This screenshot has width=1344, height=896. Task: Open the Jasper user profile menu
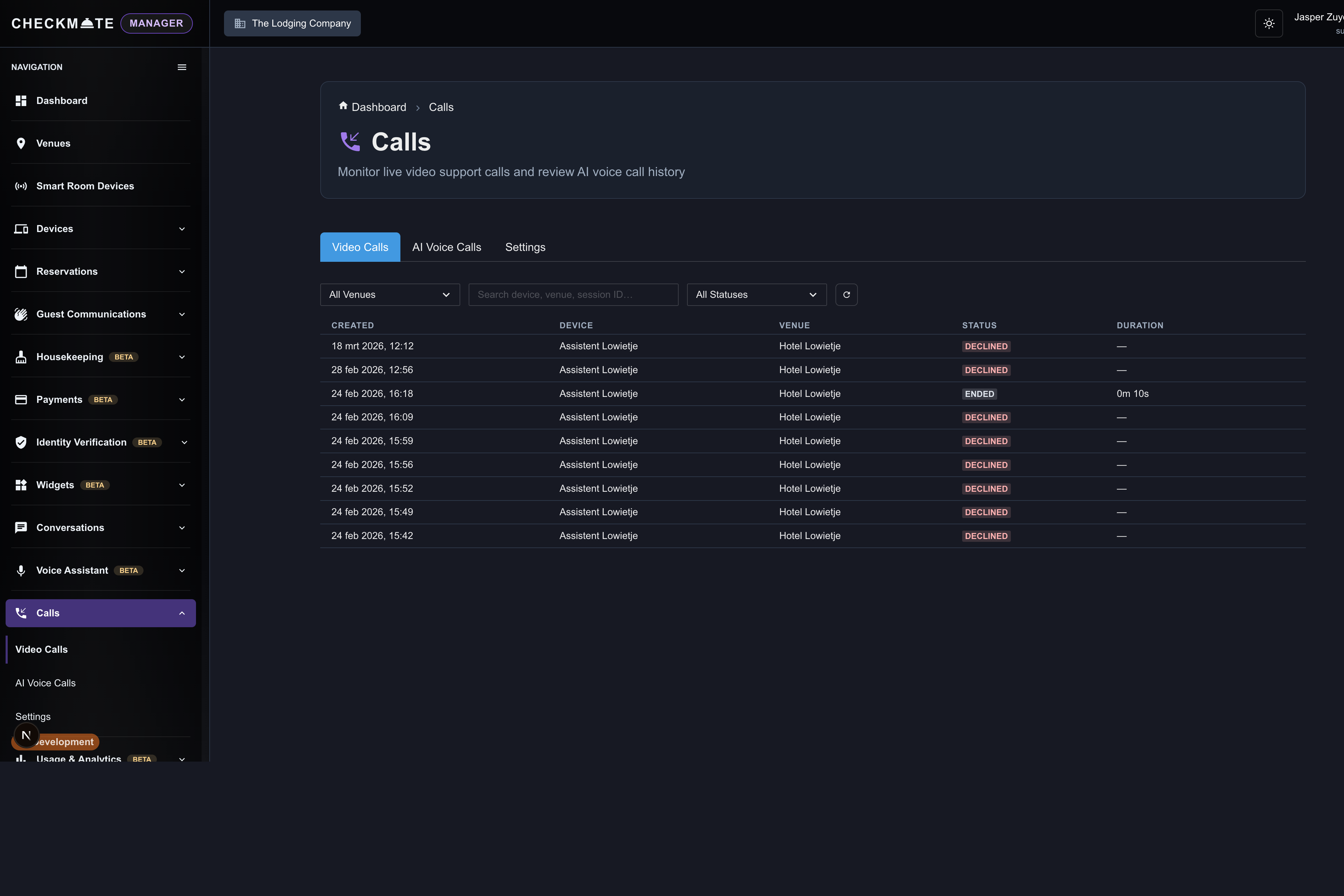(x=1319, y=23)
